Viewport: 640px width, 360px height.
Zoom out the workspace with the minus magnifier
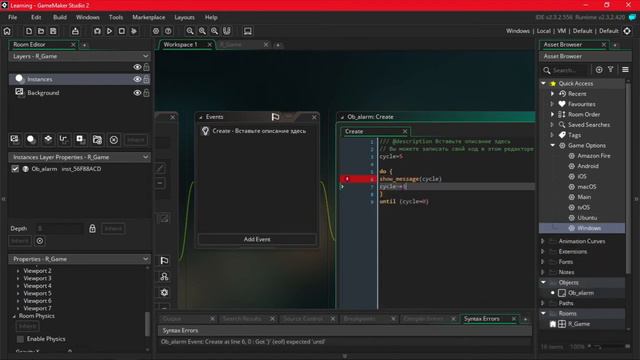tap(190, 31)
